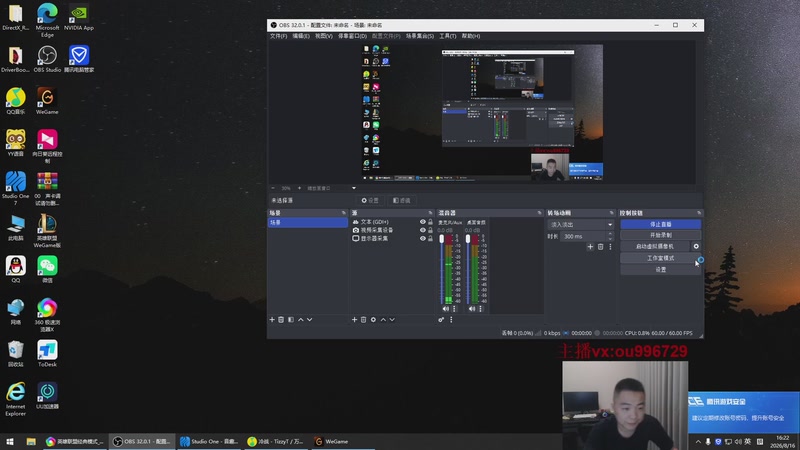Open Internet Explorer desktop shortcut
Screen dimensions: 800x450
pyautogui.click(x=15, y=399)
